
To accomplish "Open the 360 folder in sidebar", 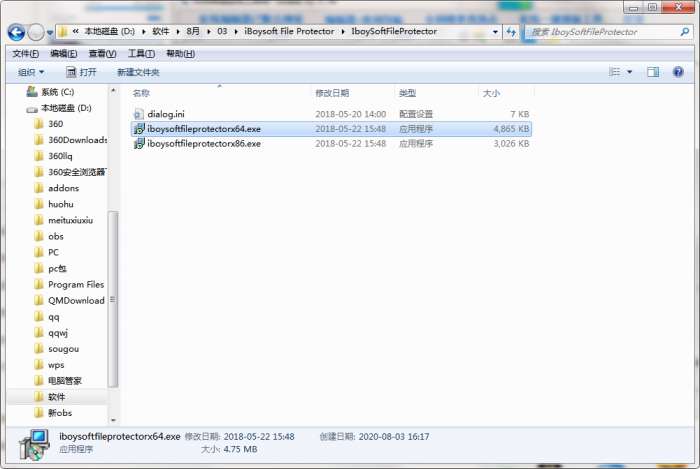I will 49,124.
